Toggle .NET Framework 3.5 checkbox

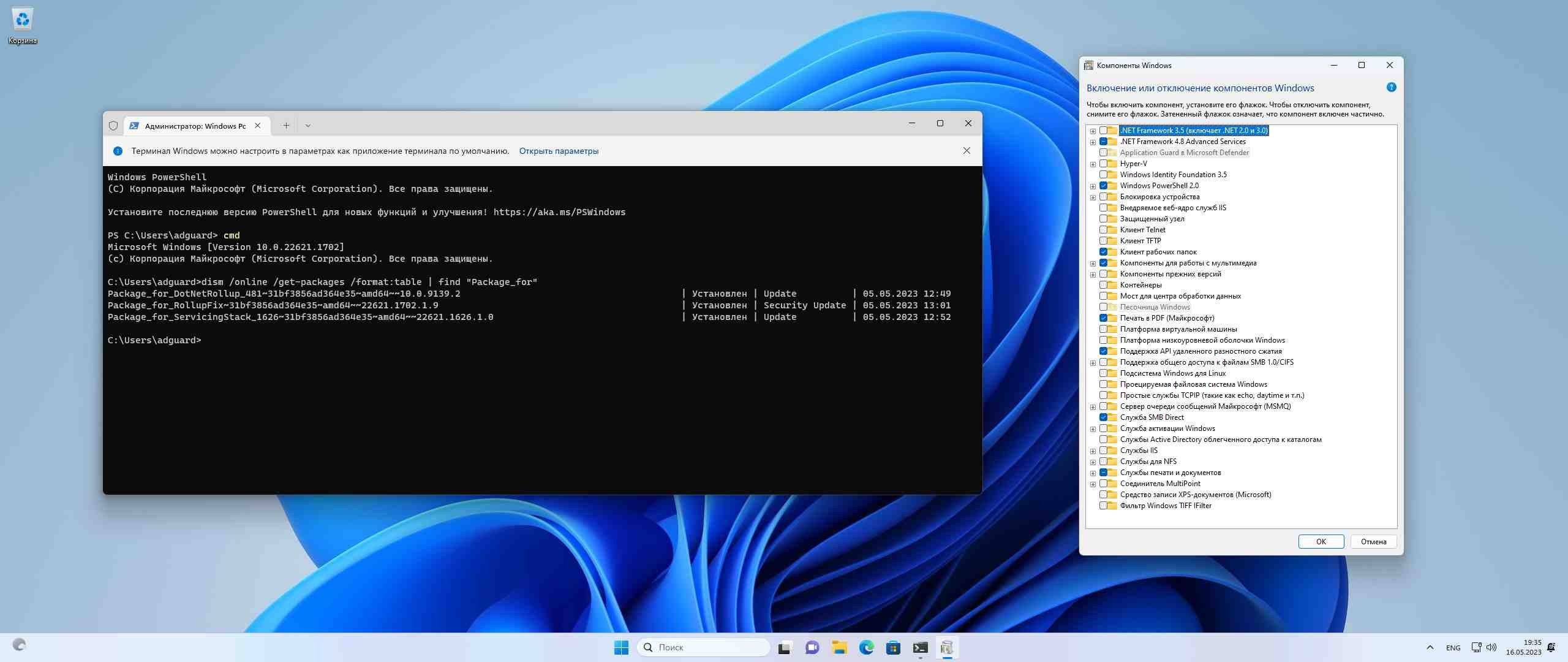pos(1101,130)
